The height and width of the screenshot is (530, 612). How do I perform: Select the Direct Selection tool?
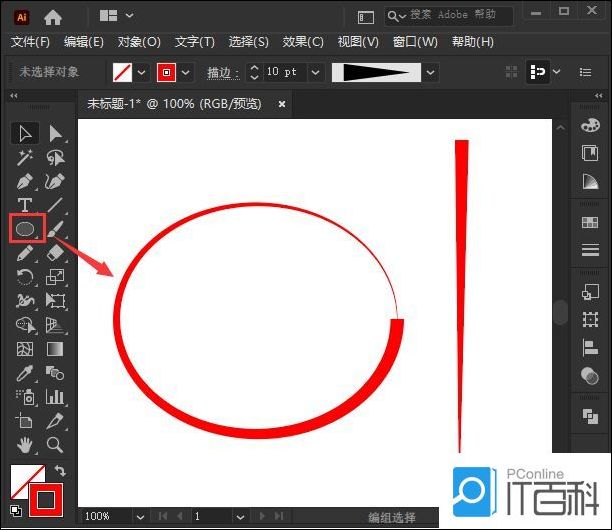pos(55,134)
